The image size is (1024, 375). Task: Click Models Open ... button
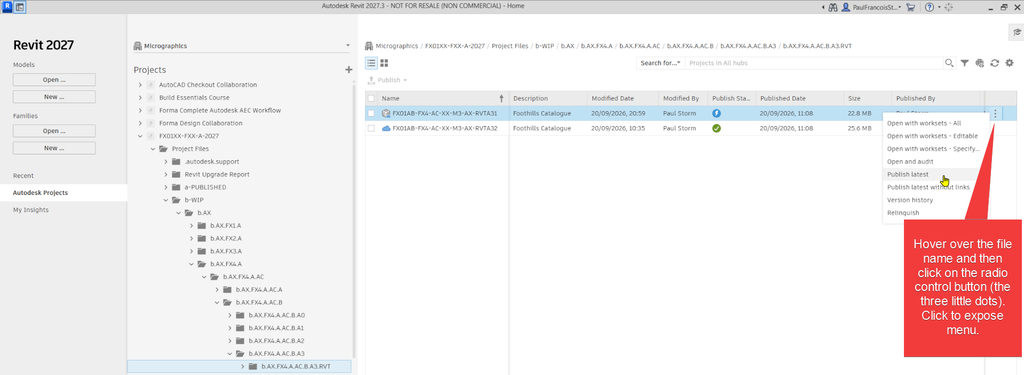pos(54,80)
